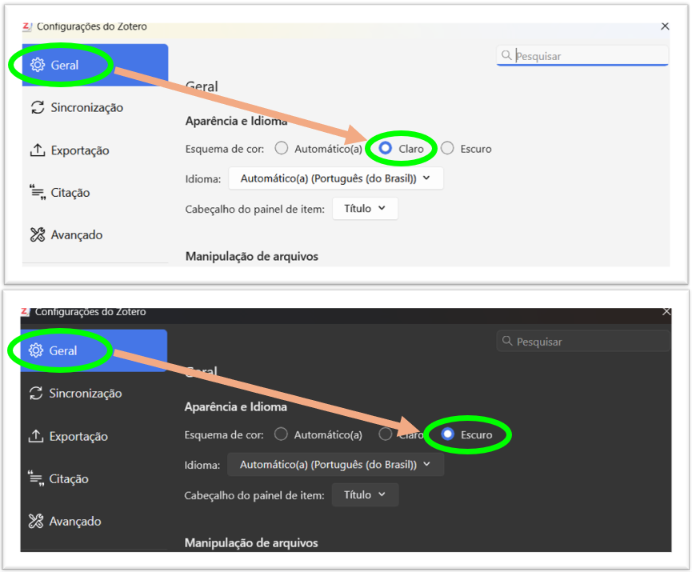Click 'Aparência e Idioma' heading in dark window
692x572 pixels.
[x=236, y=406]
